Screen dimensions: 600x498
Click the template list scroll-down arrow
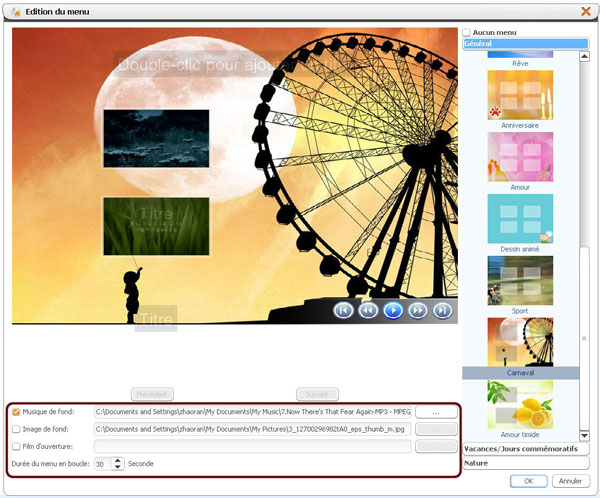584,436
